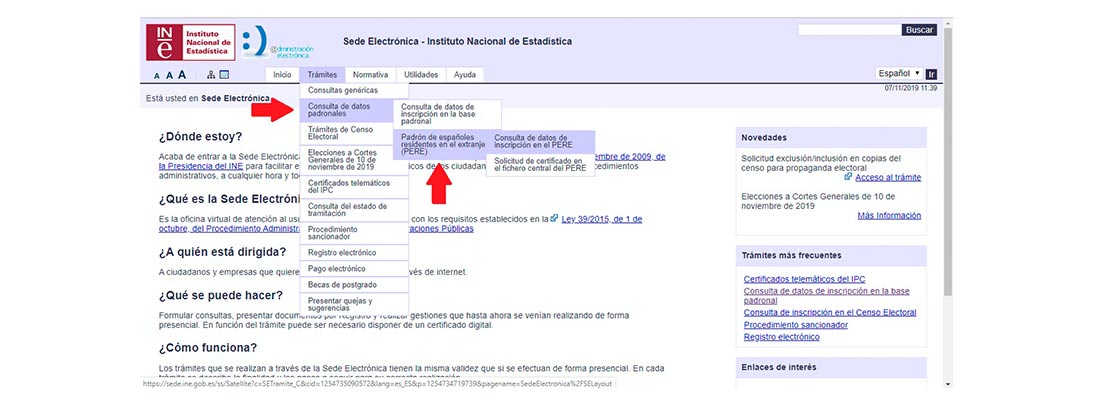Screen dimensions: 1104x408
Task: Open the Ley 39/2015 de 1 de octubre link
Action: (601, 219)
